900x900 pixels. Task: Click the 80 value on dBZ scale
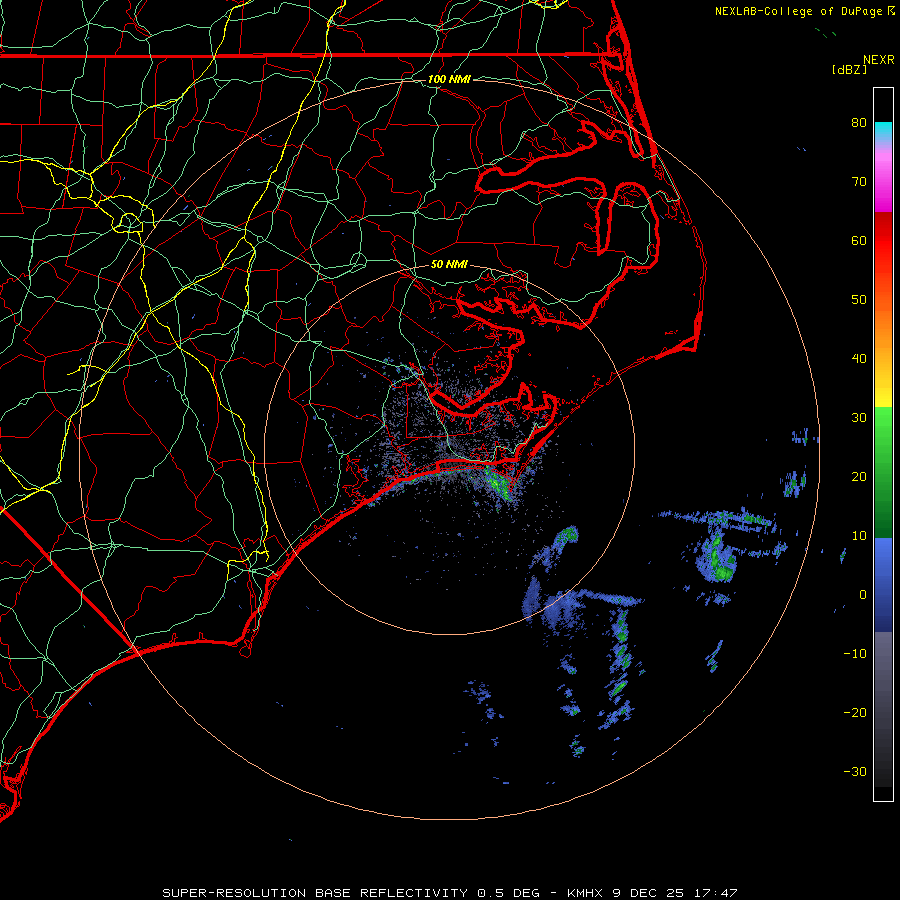[859, 122]
